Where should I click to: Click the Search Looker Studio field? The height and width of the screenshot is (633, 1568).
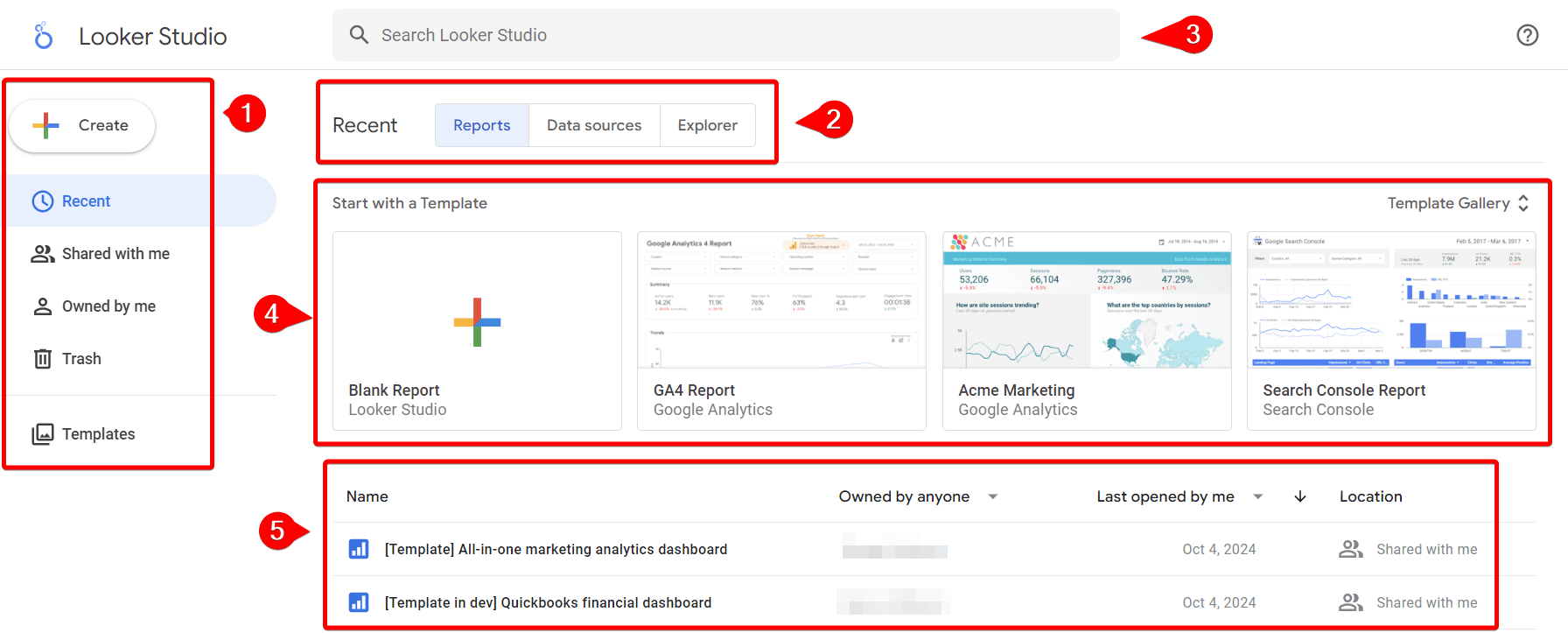[x=726, y=35]
